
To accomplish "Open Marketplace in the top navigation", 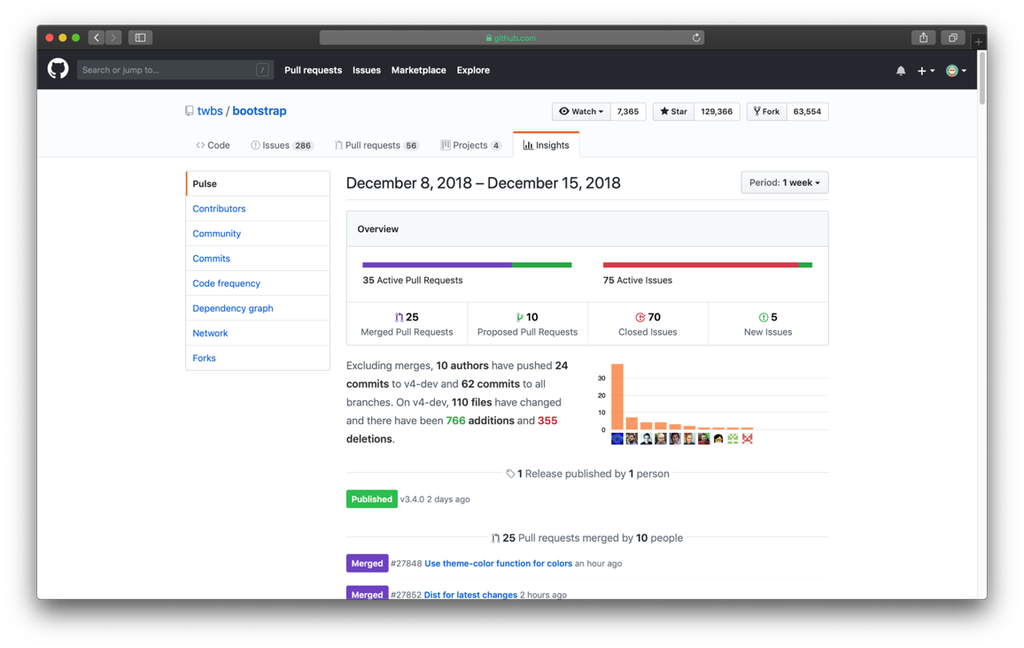I will [419, 70].
